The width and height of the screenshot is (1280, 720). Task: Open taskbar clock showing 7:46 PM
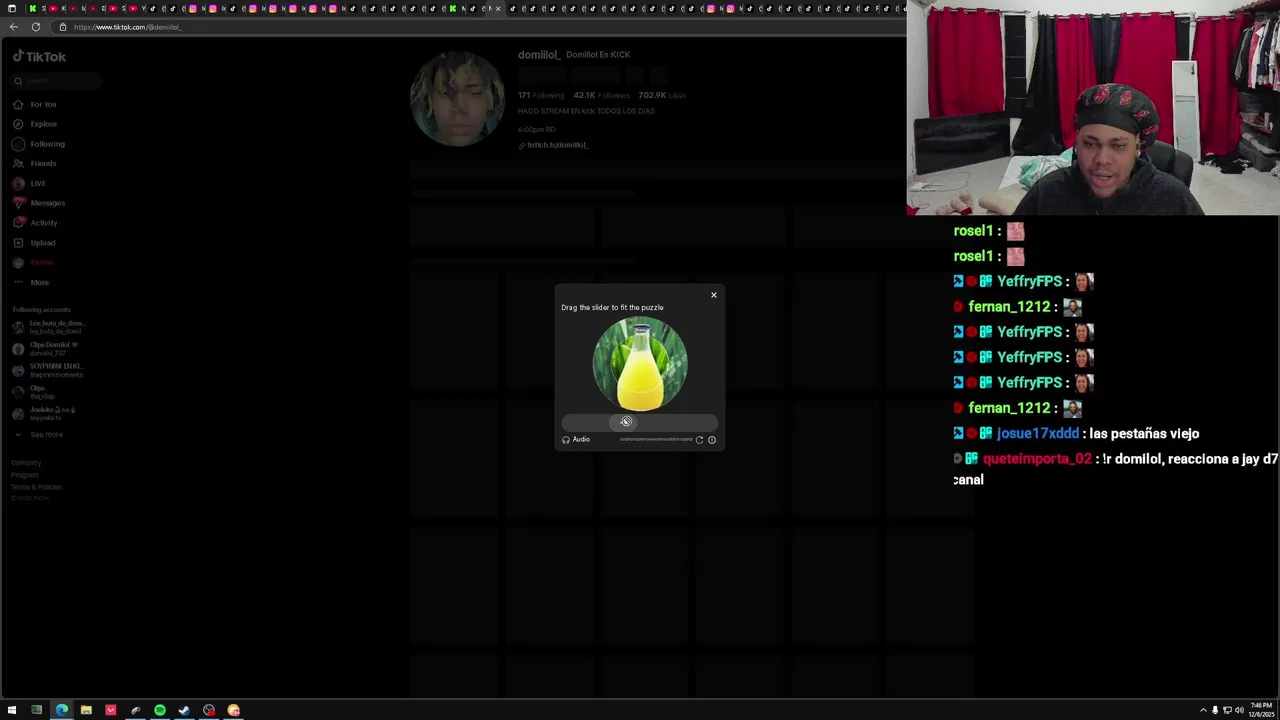click(1262, 710)
